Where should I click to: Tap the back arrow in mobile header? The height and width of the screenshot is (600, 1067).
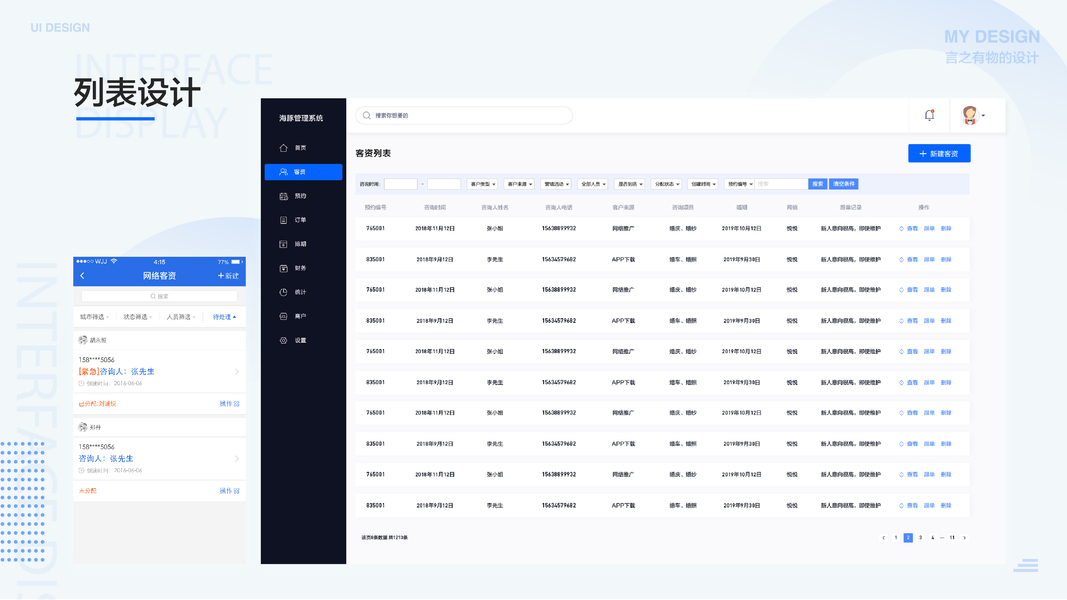pos(82,276)
